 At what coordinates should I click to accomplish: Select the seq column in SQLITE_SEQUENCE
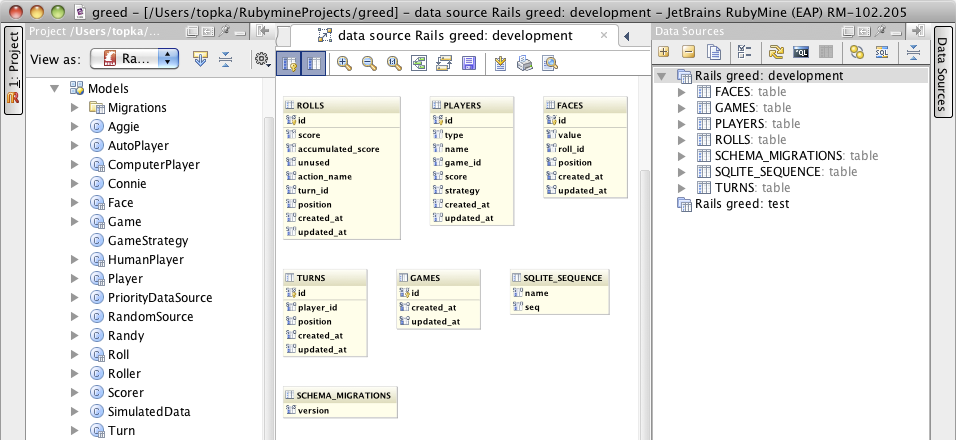(x=532, y=307)
